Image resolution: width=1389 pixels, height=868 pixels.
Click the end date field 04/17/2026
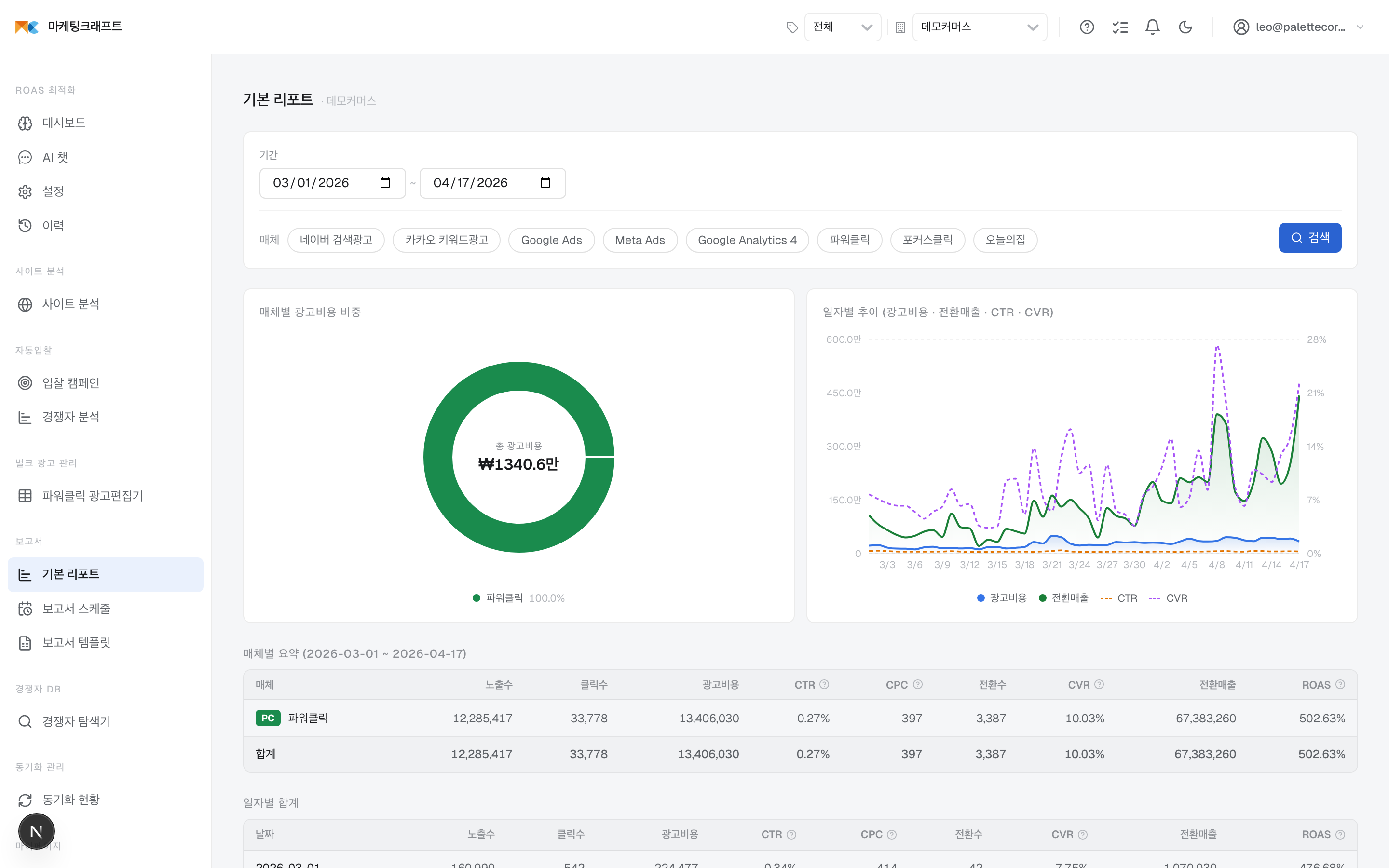click(x=492, y=183)
